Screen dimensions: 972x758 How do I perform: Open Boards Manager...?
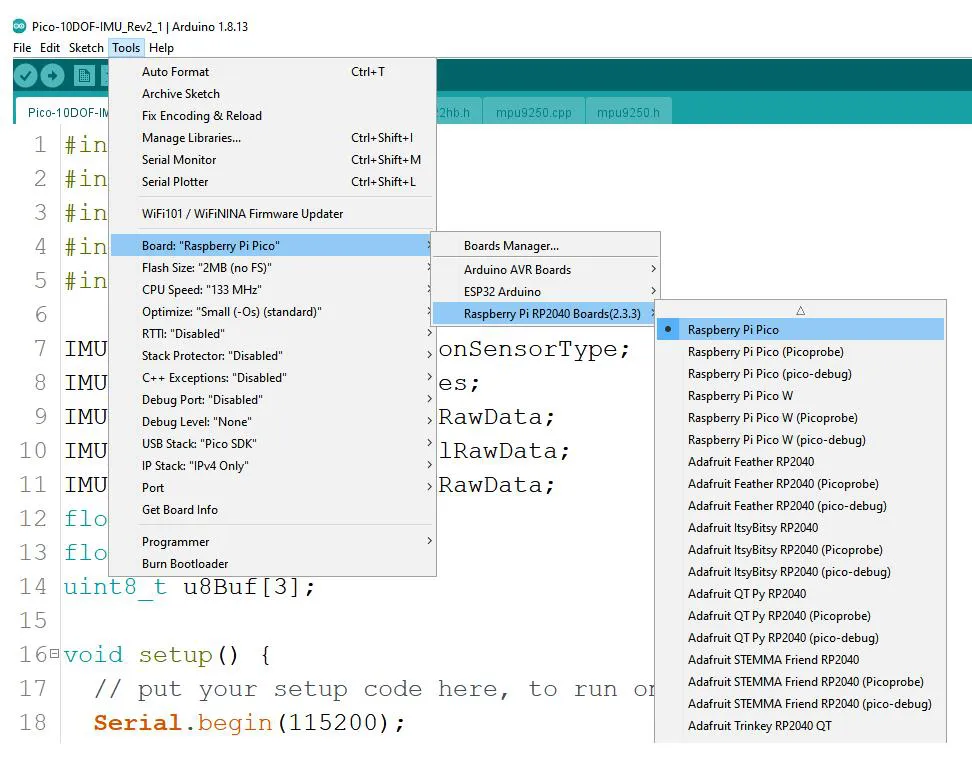(545, 245)
